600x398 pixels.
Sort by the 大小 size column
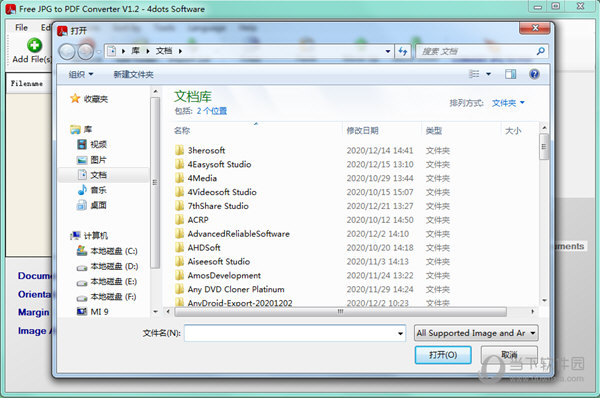pyautogui.click(x=513, y=130)
